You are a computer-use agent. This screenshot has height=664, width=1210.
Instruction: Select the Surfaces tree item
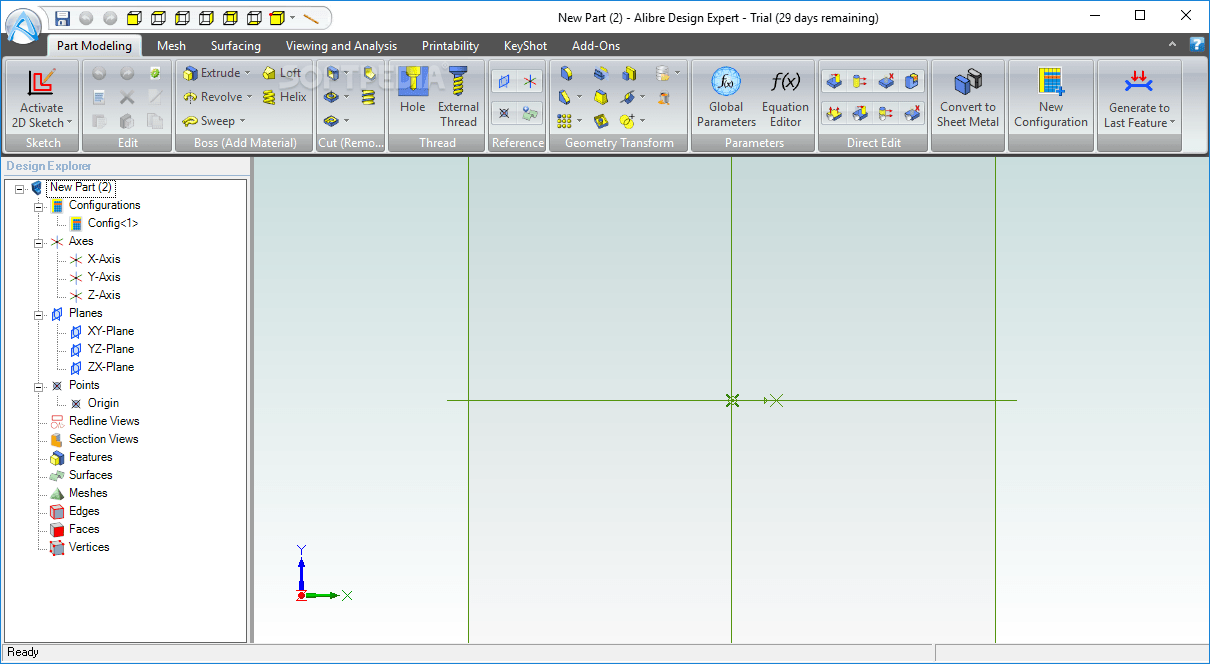90,475
